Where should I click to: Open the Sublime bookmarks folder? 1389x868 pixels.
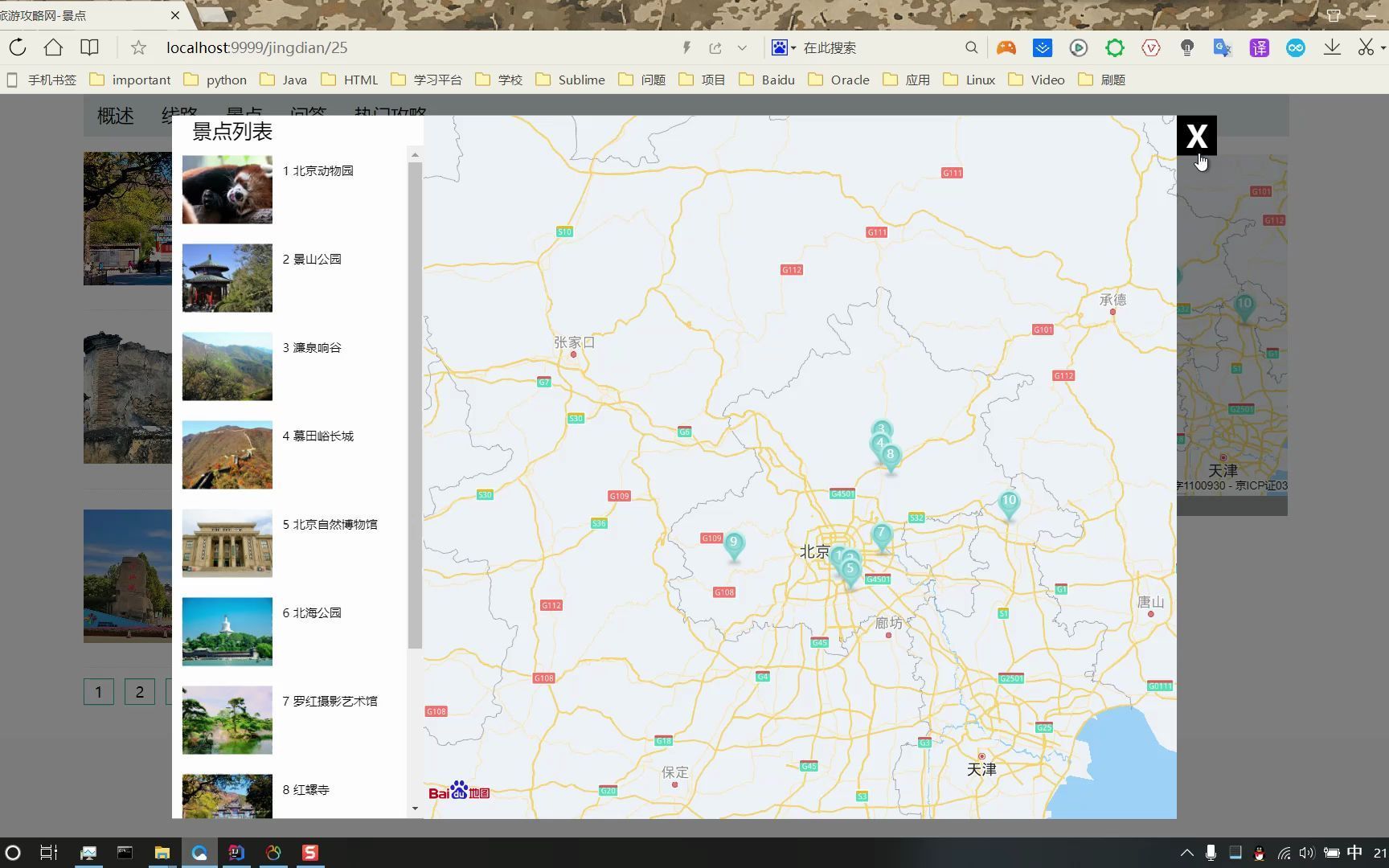click(570, 80)
